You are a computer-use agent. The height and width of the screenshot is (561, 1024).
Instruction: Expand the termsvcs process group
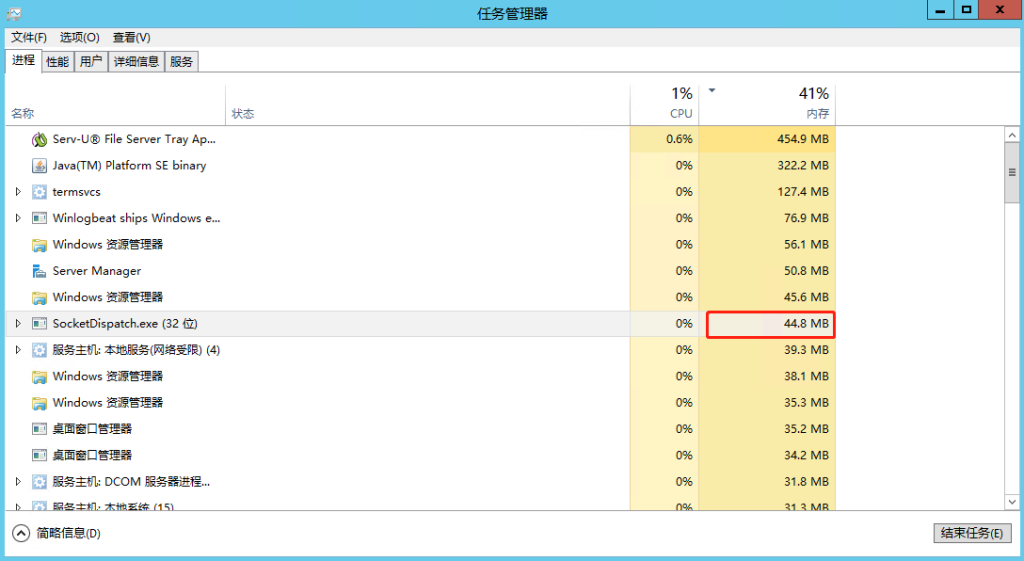point(17,192)
